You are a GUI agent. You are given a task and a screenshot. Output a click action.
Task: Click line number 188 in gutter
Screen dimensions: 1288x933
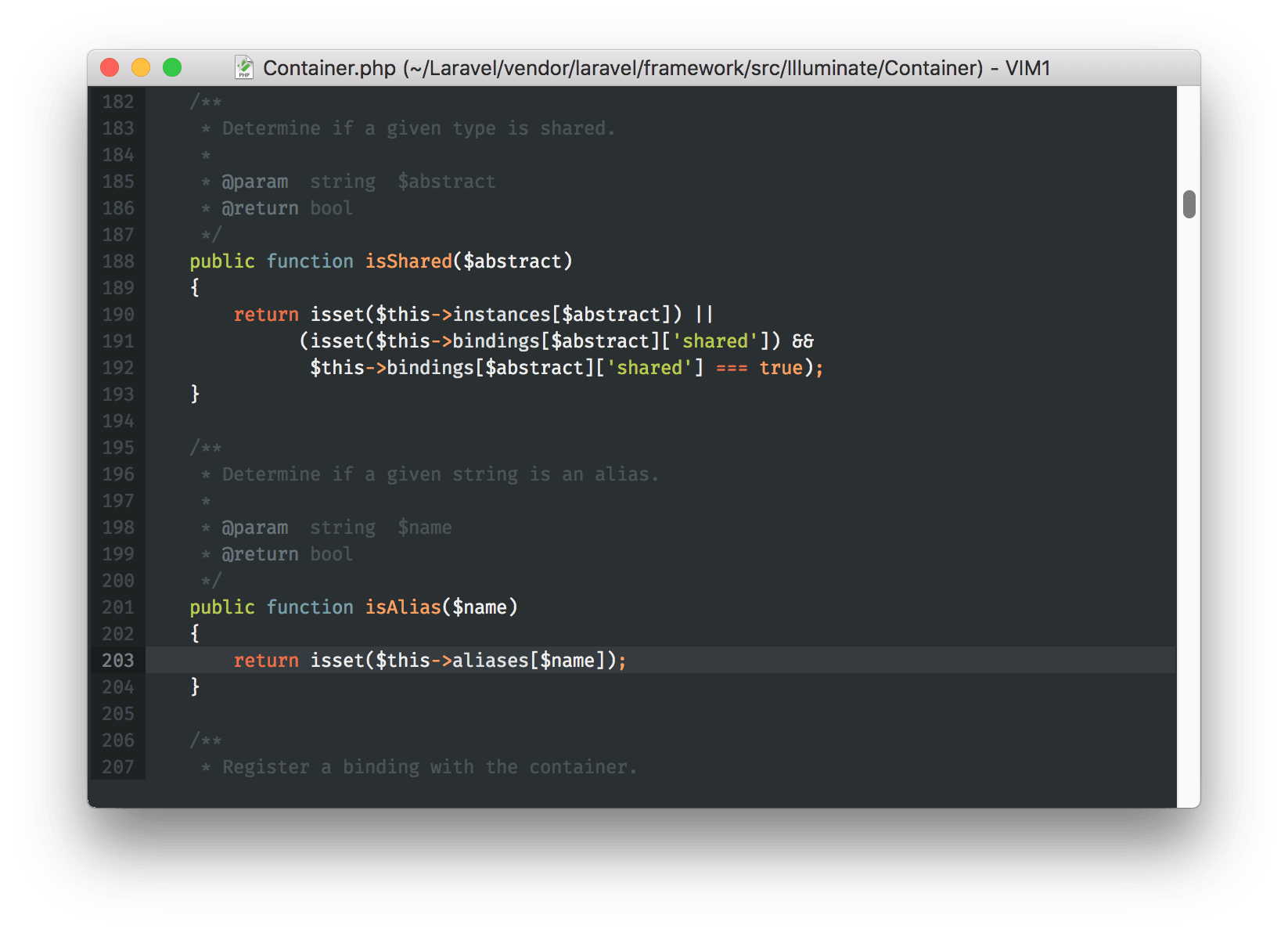point(118,261)
